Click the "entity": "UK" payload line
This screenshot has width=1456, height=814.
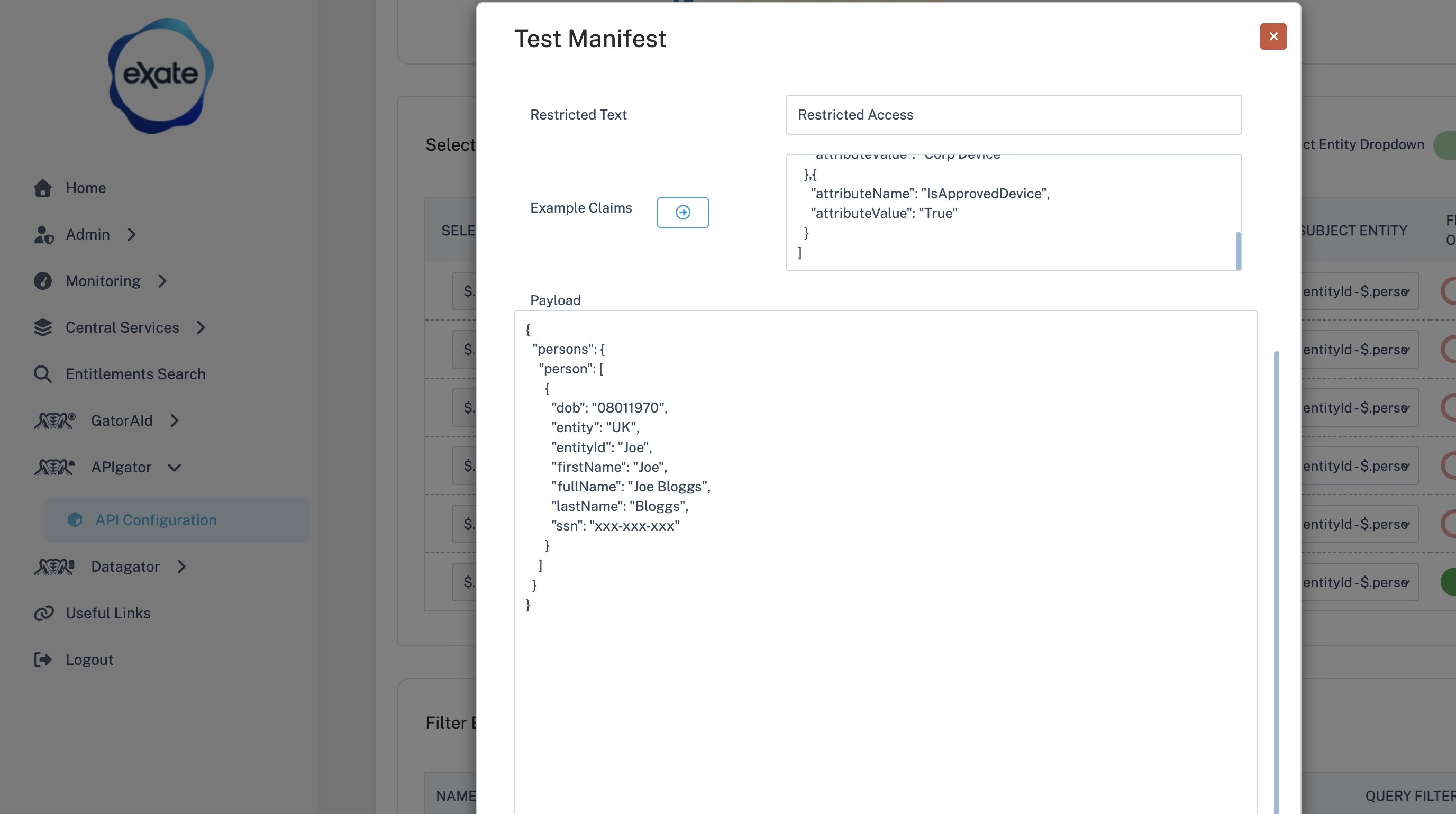click(595, 427)
